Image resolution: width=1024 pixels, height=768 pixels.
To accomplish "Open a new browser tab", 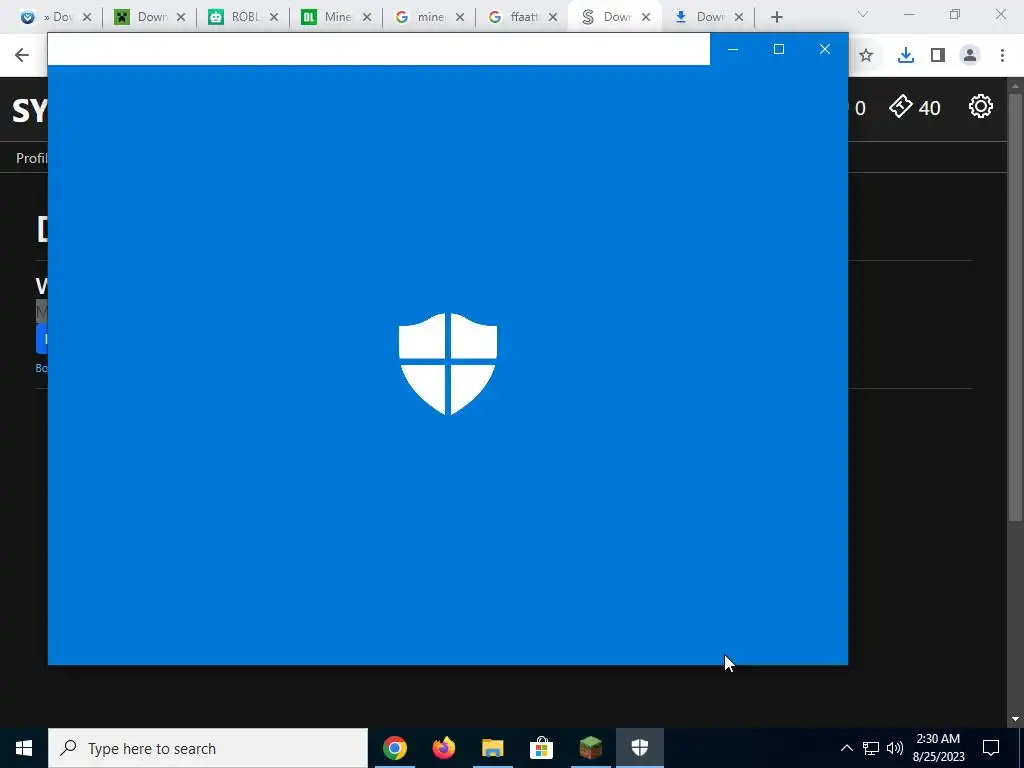I will coord(776,17).
